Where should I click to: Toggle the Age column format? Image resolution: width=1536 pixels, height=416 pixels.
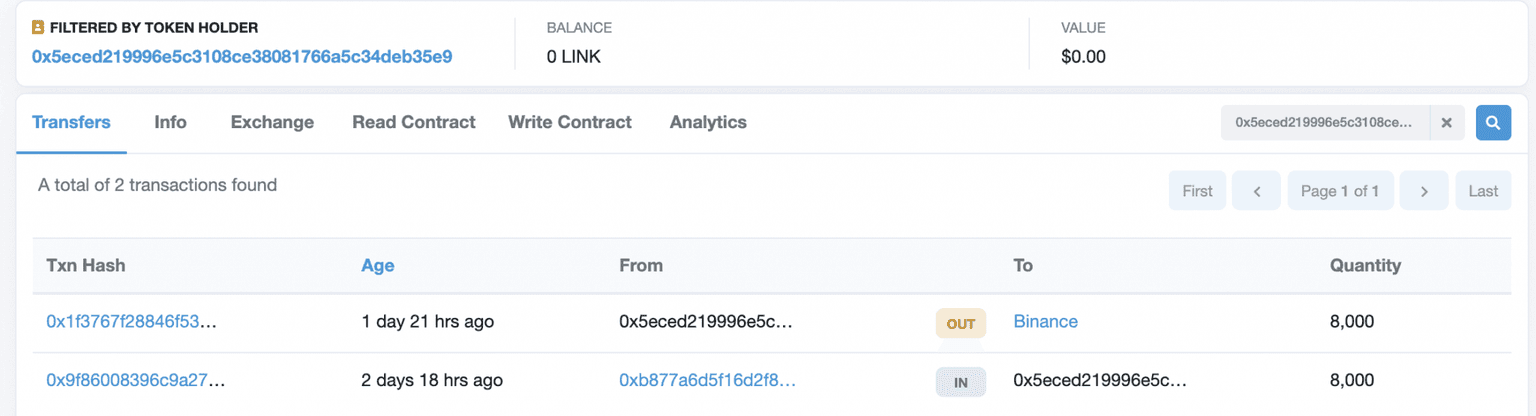(377, 266)
